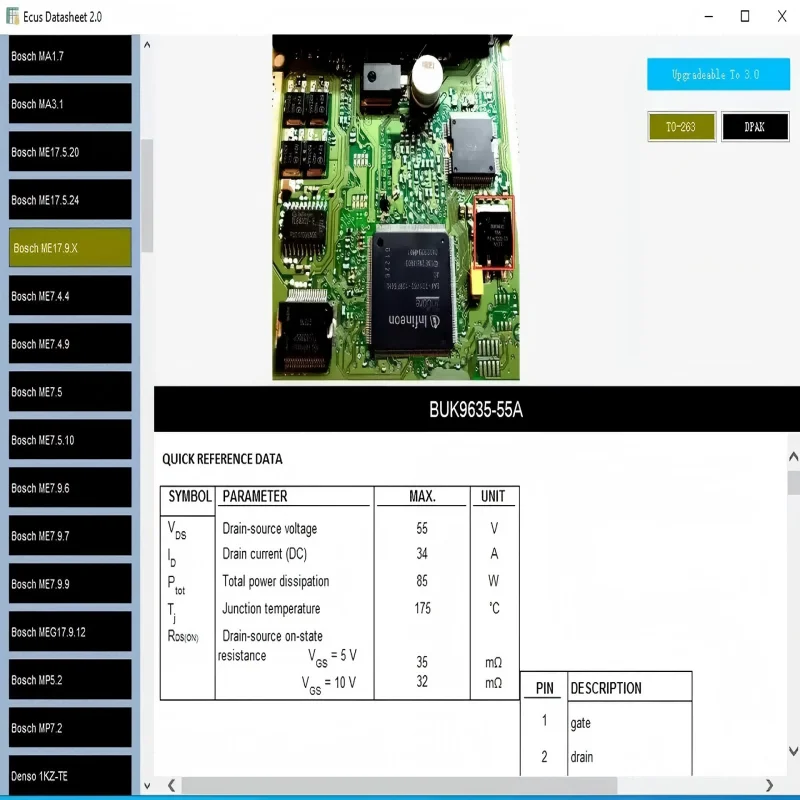Select Bosch ME7.4.9 from the list
This screenshot has width=800, height=800.
69,343
